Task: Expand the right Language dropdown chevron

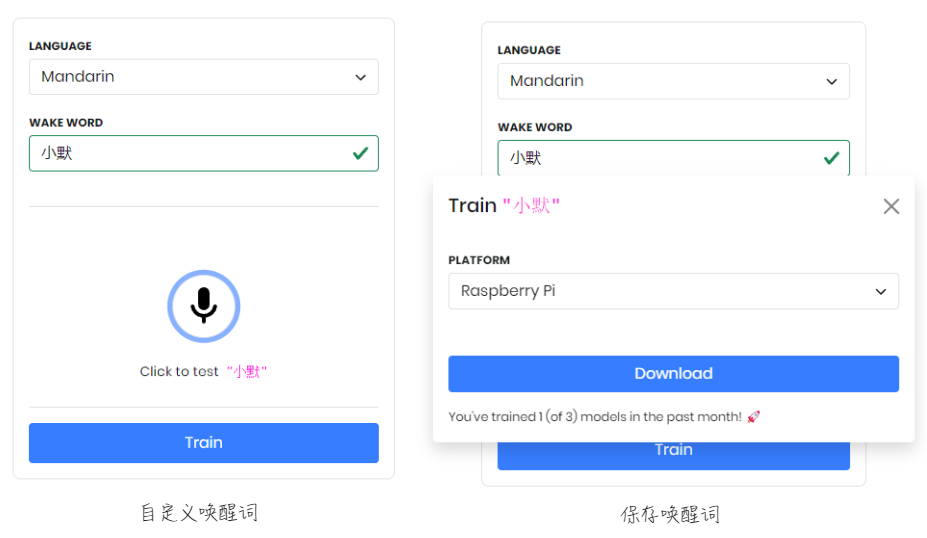Action: pyautogui.click(x=832, y=82)
